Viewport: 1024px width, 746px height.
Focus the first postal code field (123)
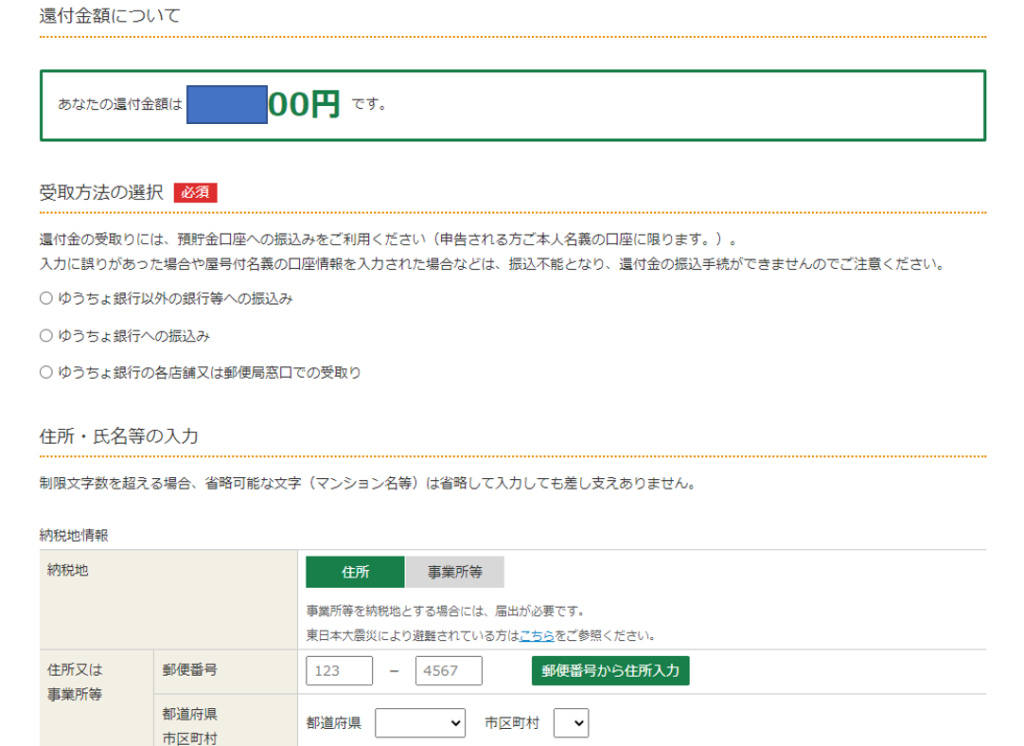339,671
